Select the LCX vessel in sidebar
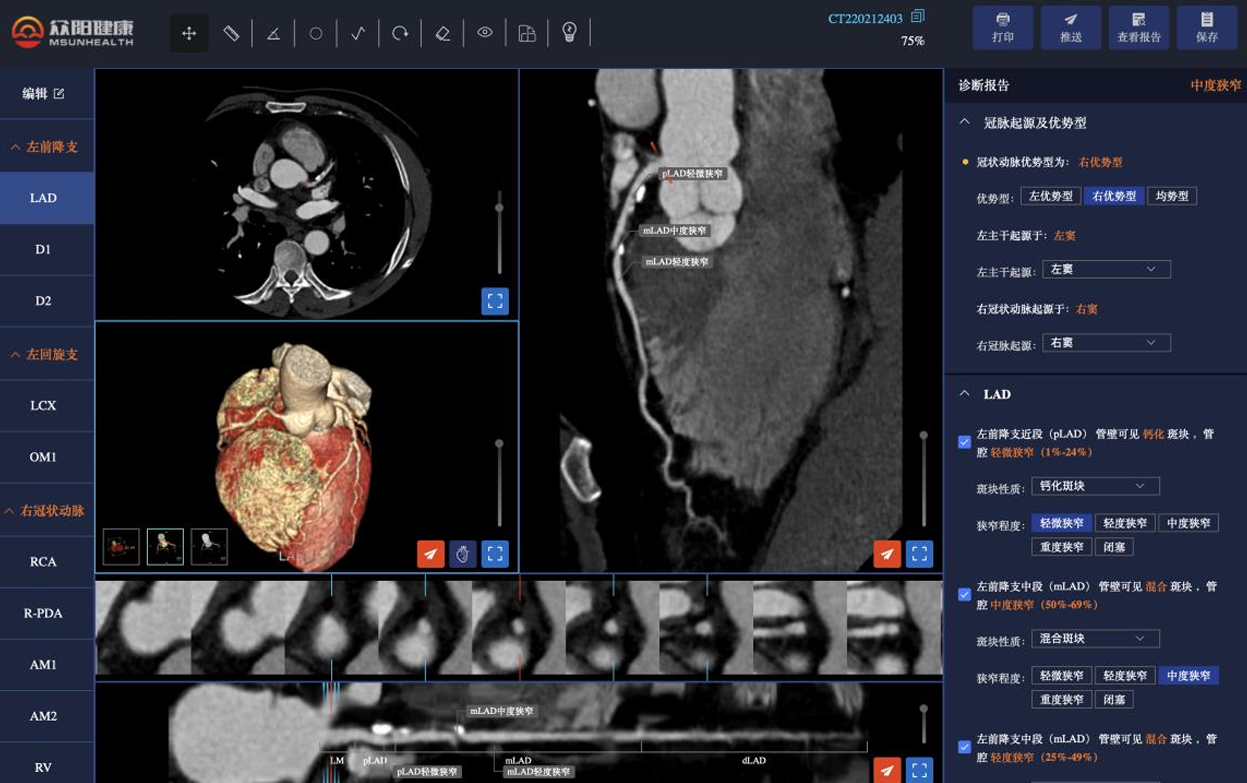The height and width of the screenshot is (783, 1247). [43, 406]
